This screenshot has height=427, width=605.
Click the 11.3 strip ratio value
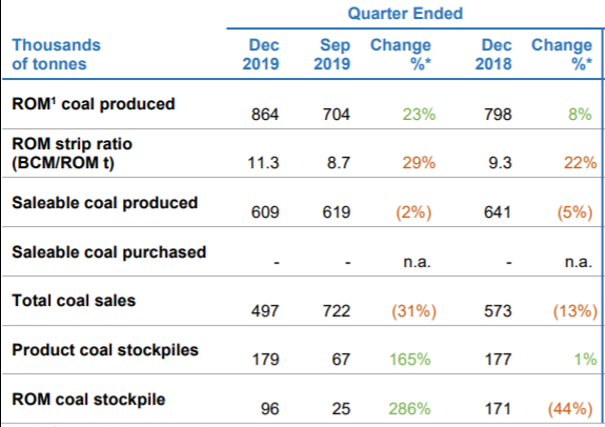tap(264, 163)
